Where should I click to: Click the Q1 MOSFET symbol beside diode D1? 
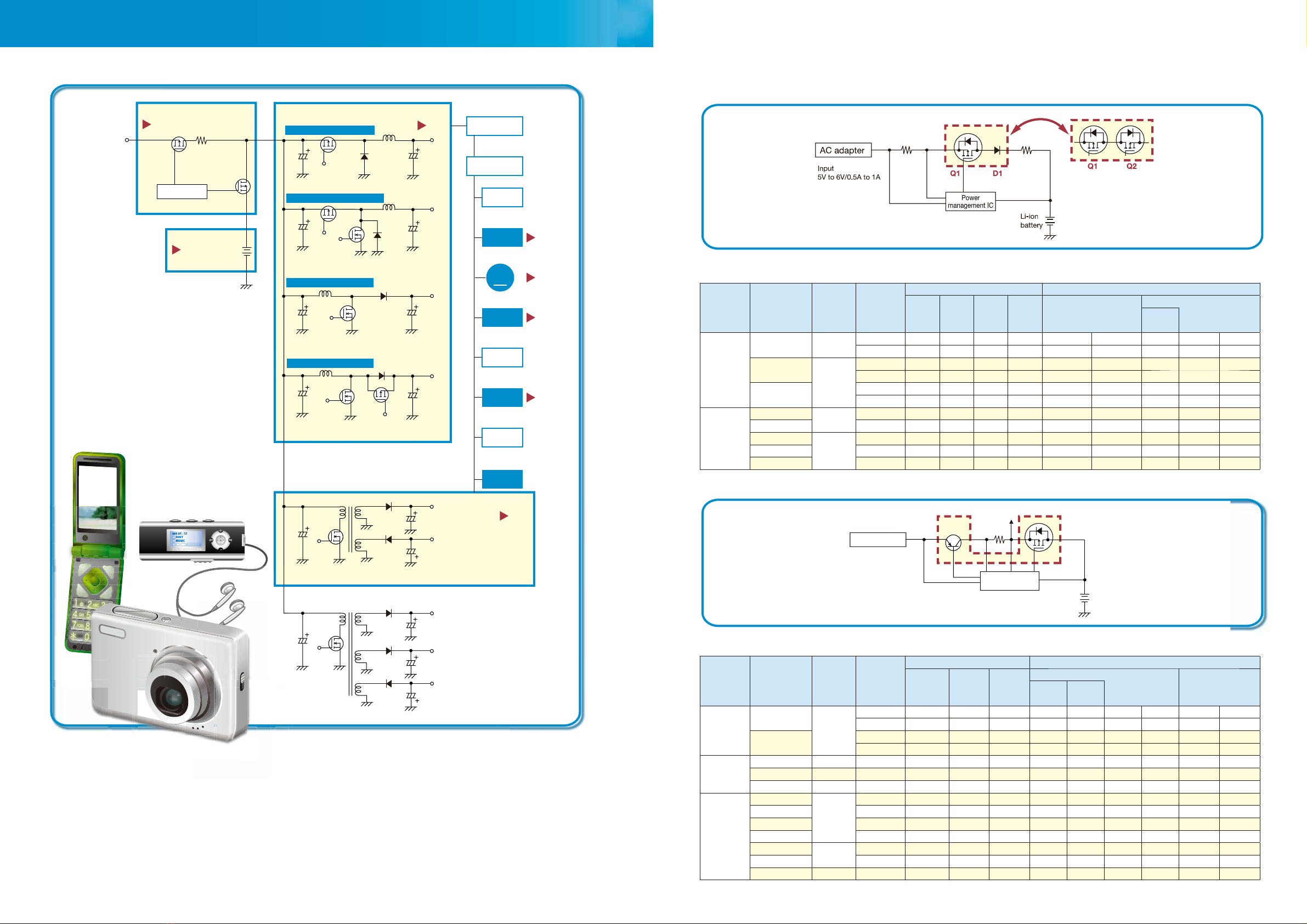(967, 148)
